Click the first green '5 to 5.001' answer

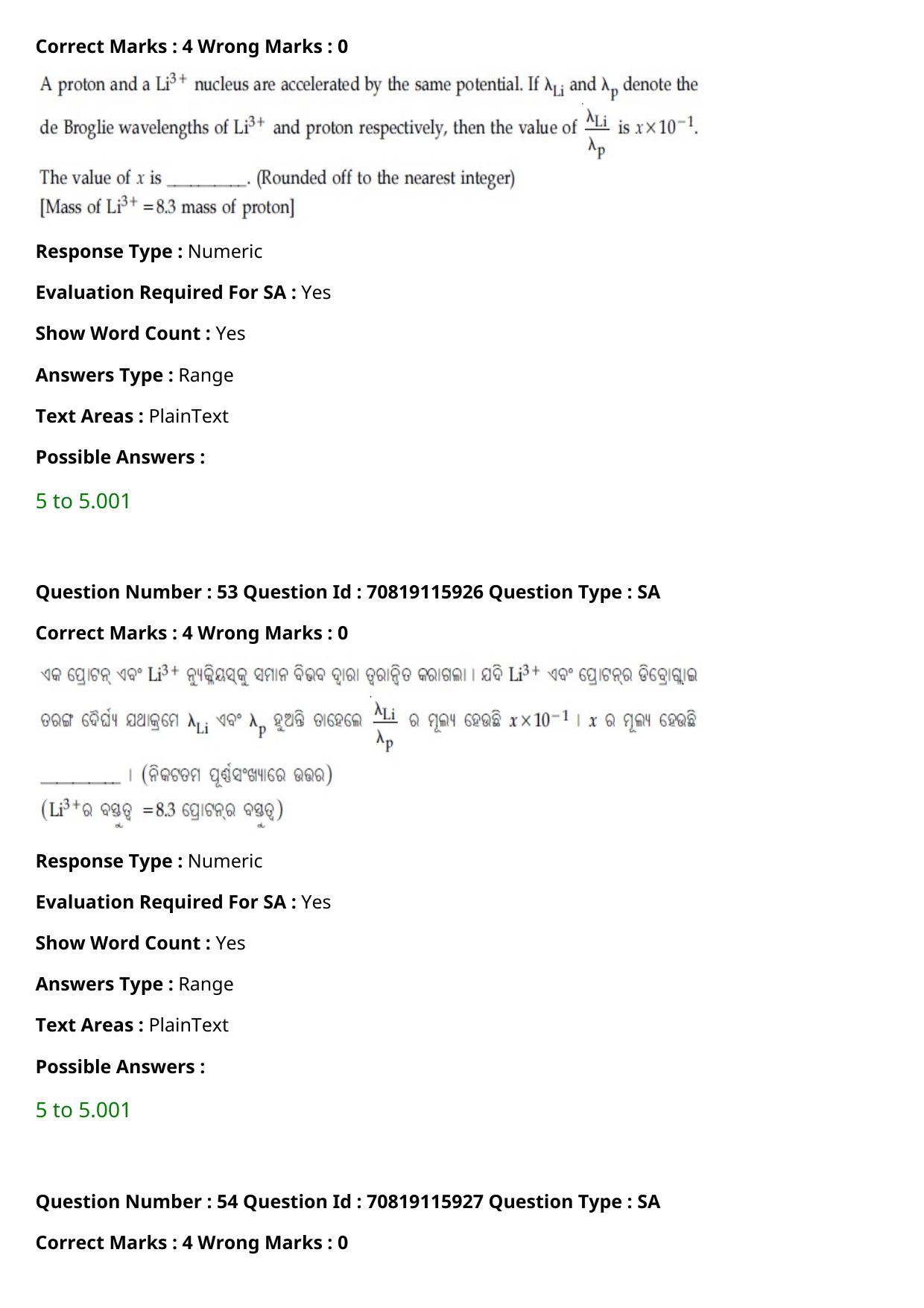point(83,501)
